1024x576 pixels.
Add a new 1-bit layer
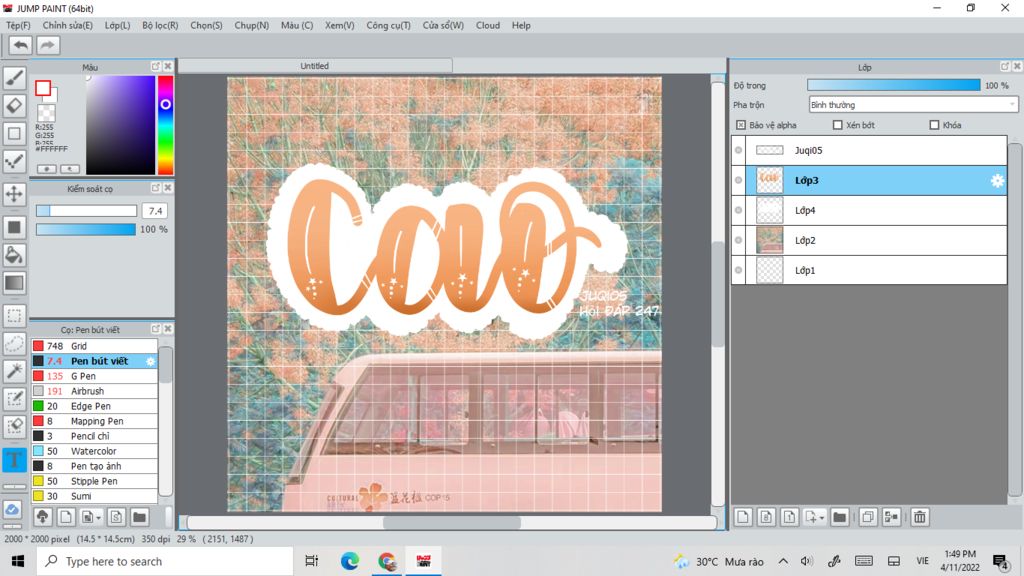point(790,517)
